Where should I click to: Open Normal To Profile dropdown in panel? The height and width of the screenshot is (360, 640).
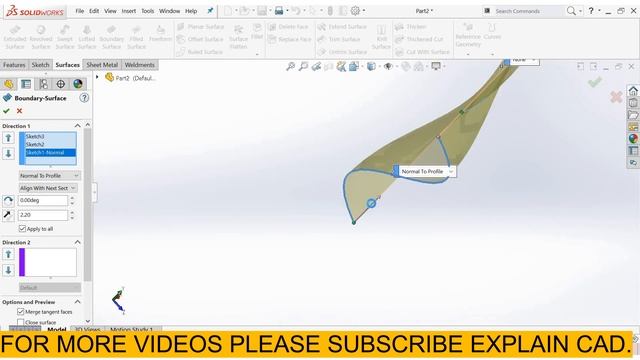point(50,176)
